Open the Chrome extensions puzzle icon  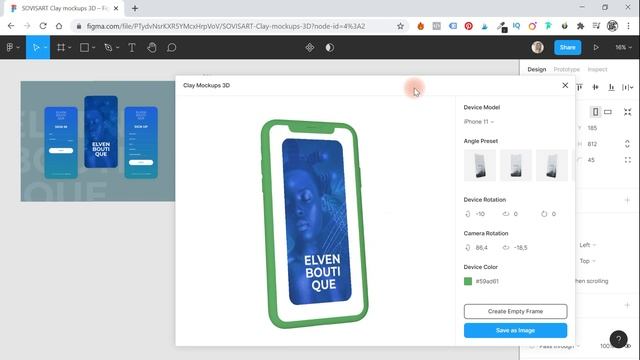pos(580,26)
